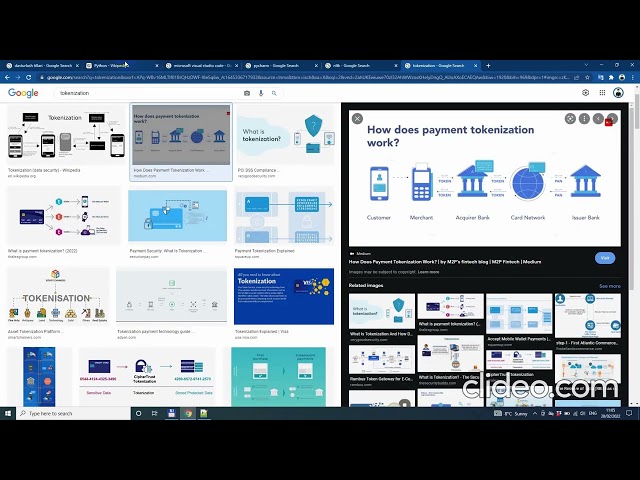Show hidden system tray icons
This screenshot has height=480, width=640.
click(535, 413)
